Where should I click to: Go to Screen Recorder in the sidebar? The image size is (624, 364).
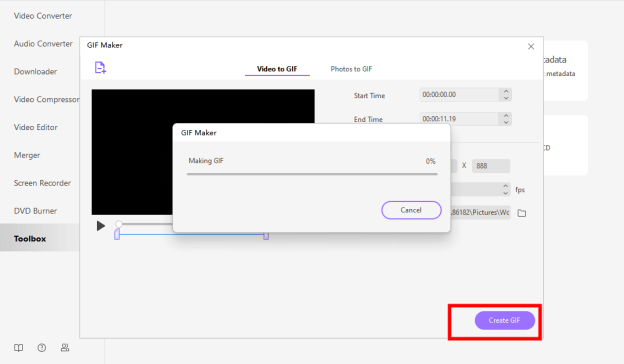(42, 183)
